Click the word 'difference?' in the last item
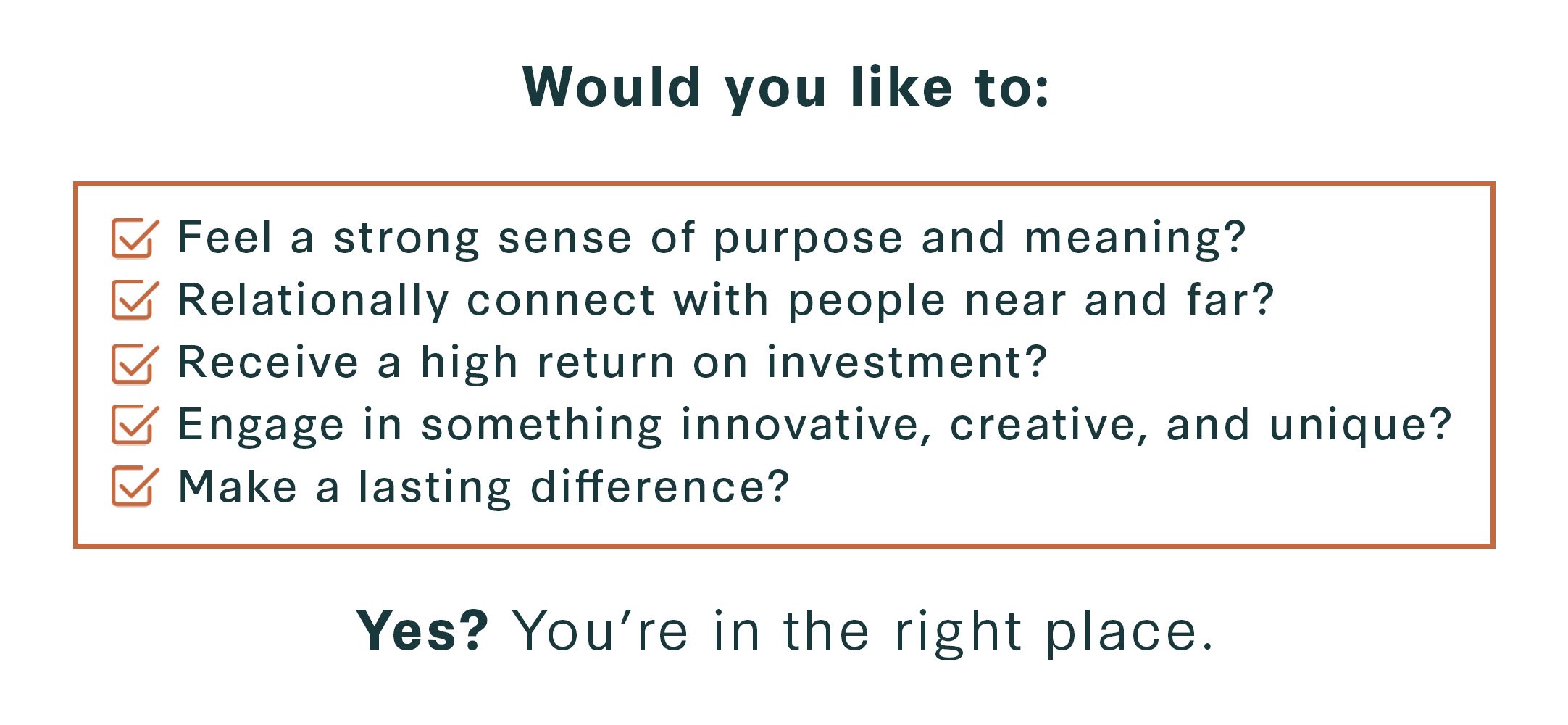The width and height of the screenshot is (1568, 725). click(x=660, y=486)
